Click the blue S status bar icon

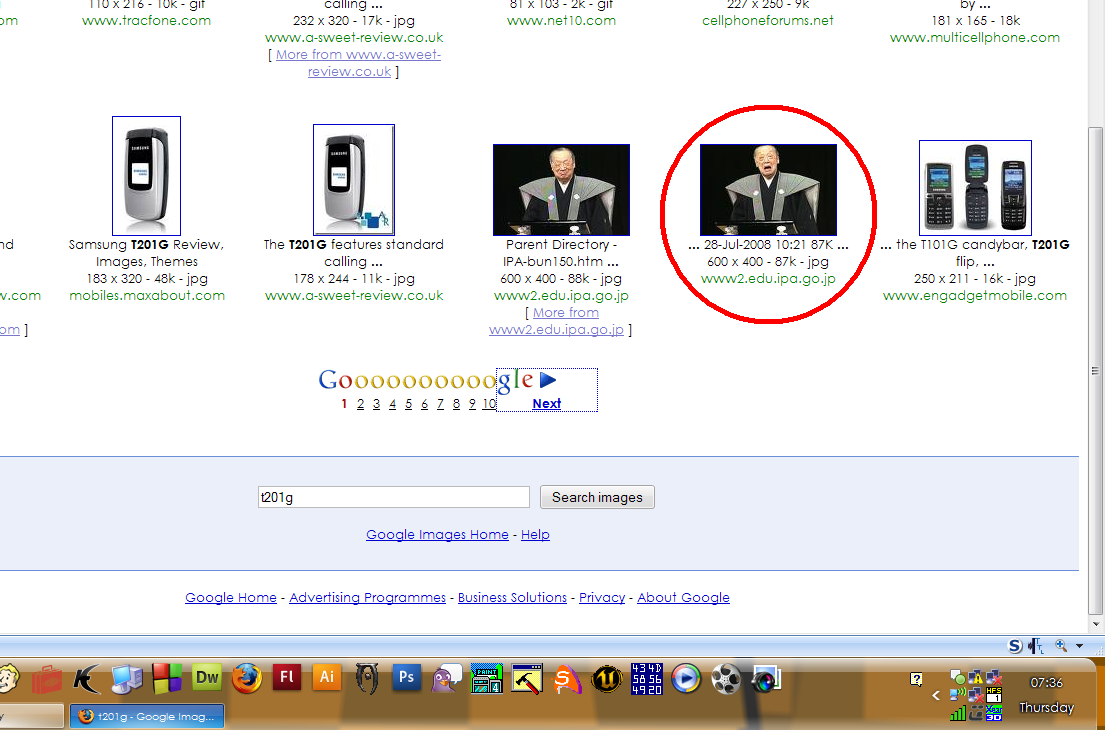point(1015,645)
